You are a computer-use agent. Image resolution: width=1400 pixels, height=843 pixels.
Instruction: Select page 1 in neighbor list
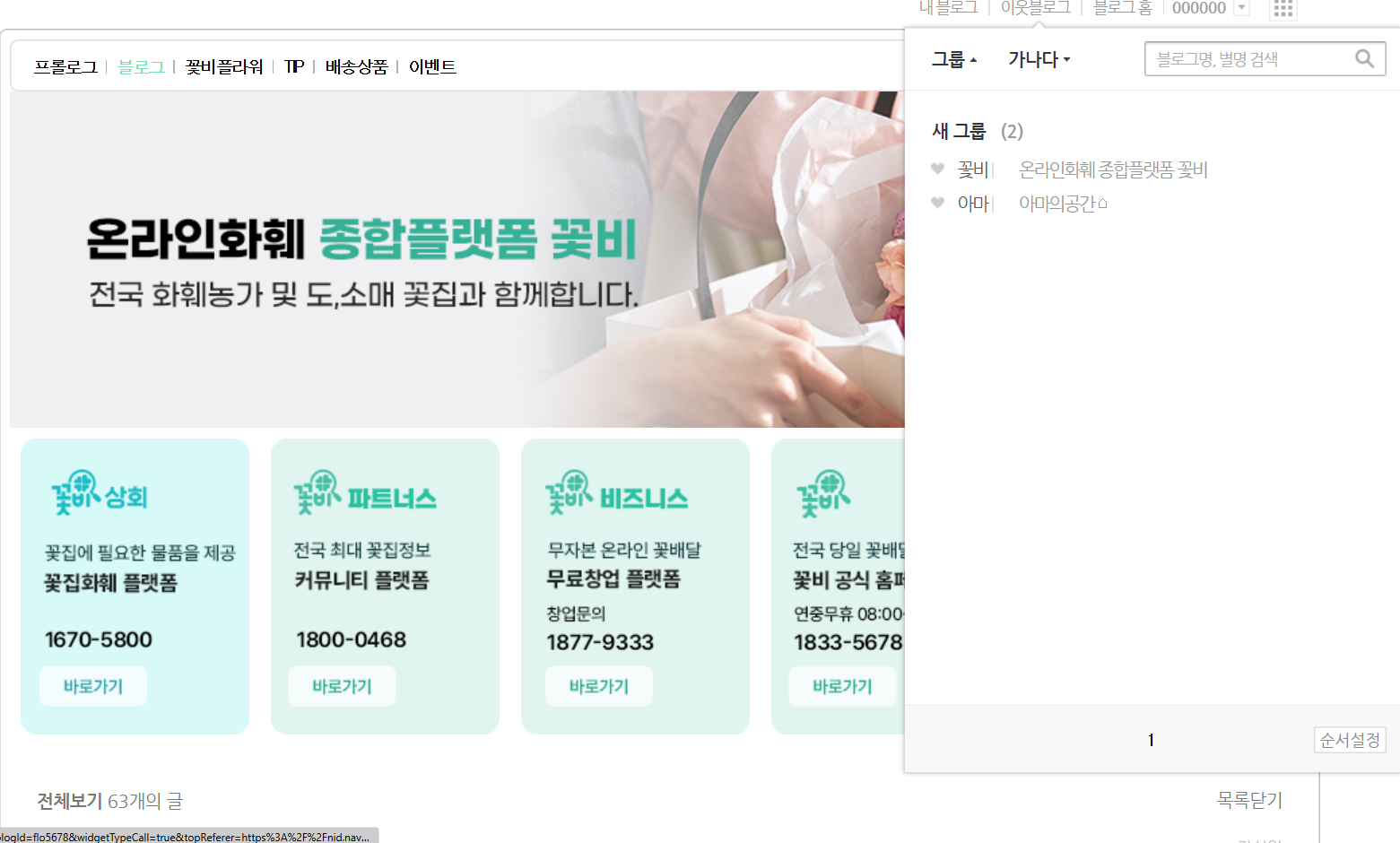(x=1151, y=740)
